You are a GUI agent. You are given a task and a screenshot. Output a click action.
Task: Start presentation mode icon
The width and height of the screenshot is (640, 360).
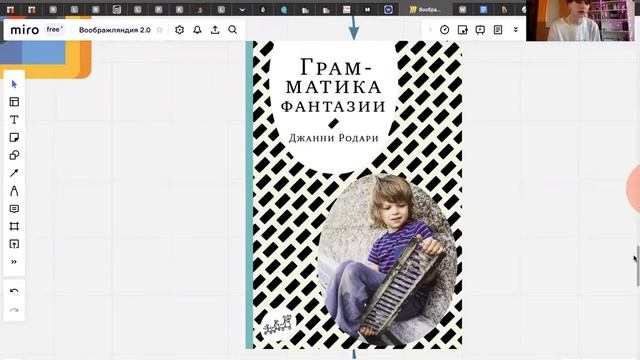point(480,30)
